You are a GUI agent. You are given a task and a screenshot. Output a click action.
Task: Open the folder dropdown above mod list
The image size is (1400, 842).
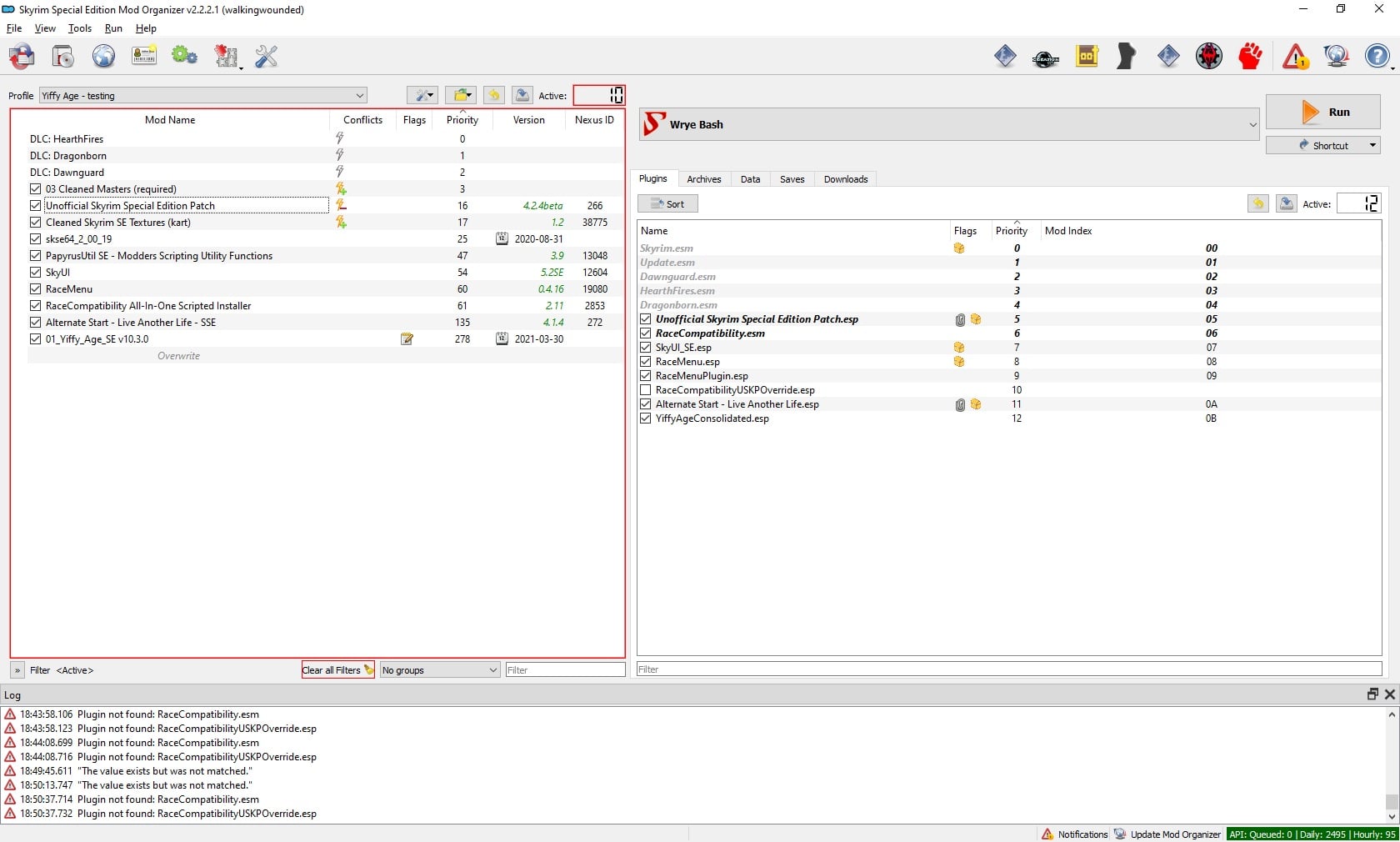point(461,95)
